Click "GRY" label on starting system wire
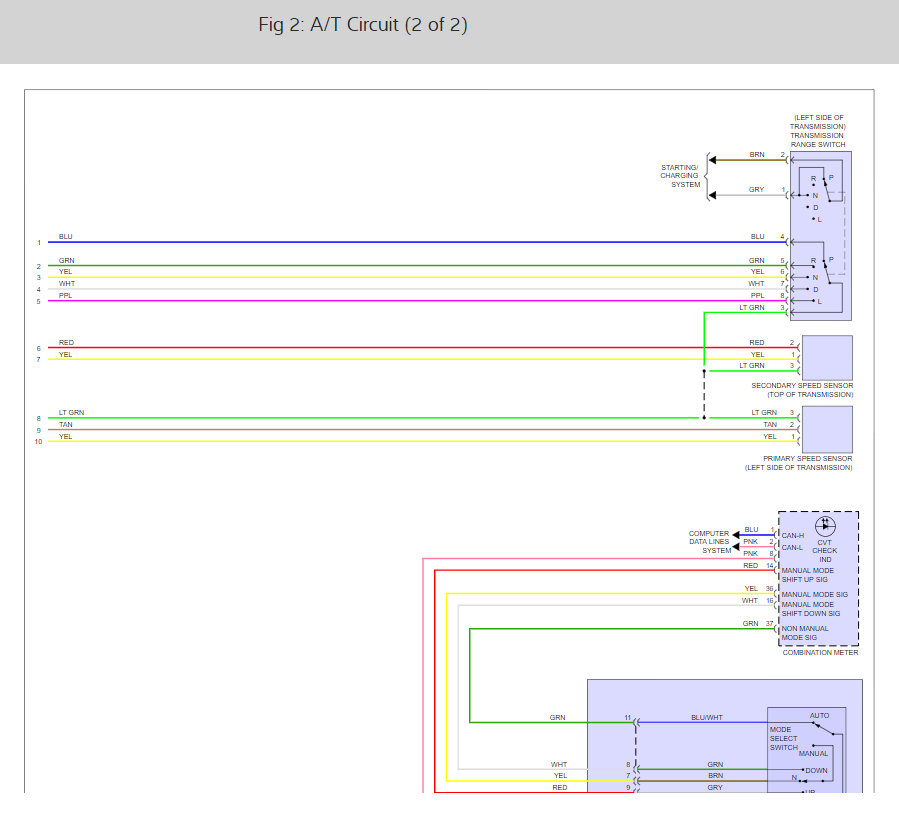 [756, 189]
